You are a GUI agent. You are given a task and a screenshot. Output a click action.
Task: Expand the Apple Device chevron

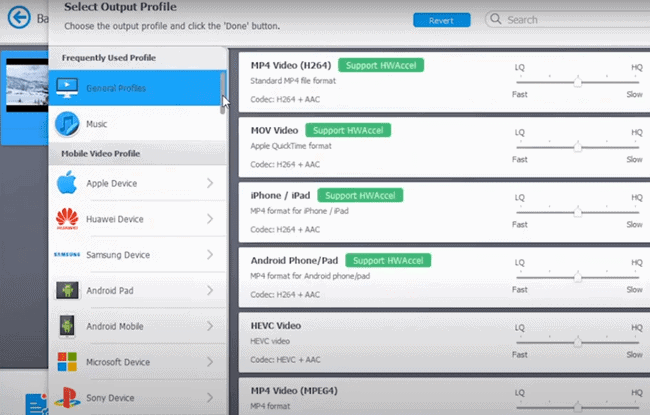coord(210,183)
